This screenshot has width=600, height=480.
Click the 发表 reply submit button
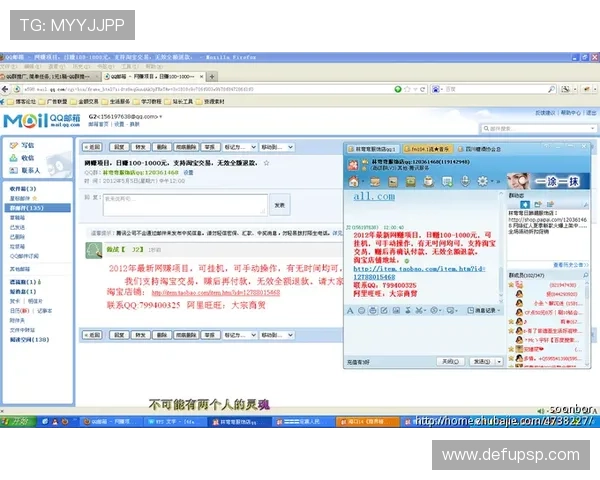pos(280,204)
